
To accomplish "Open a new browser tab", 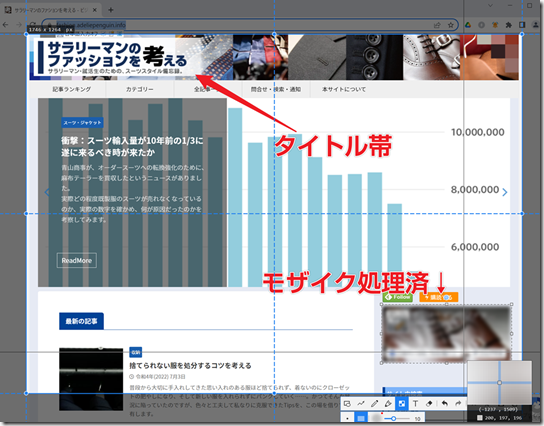I will [111, 10].
